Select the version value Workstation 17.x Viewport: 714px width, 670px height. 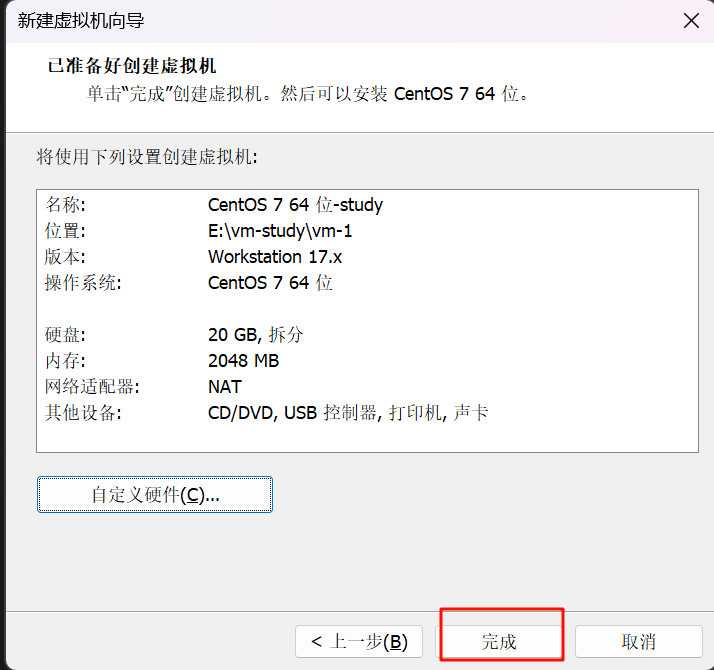pyautogui.click(x=275, y=257)
